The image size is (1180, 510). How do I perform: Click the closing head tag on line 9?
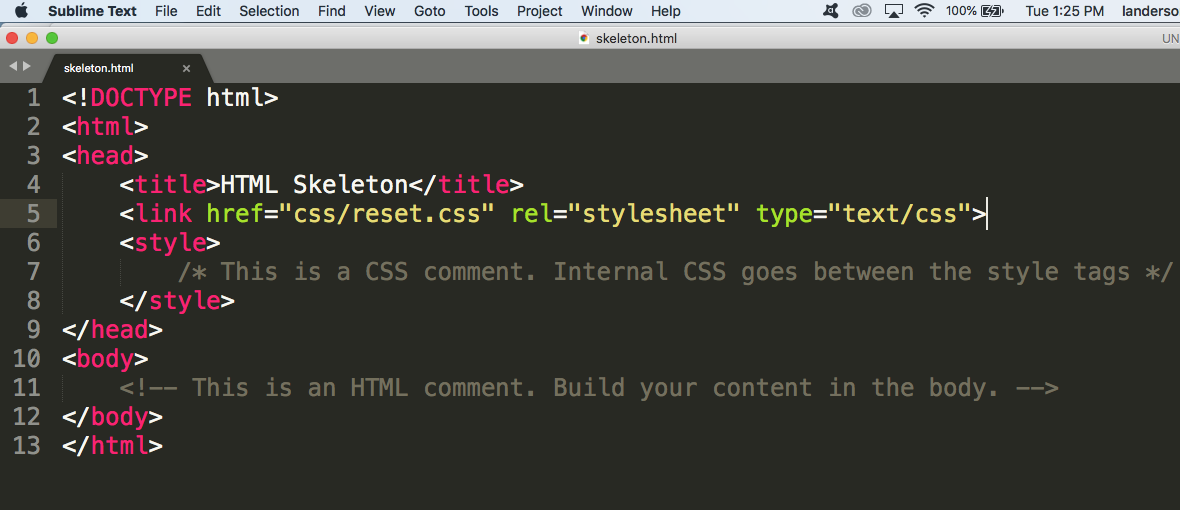tap(112, 329)
